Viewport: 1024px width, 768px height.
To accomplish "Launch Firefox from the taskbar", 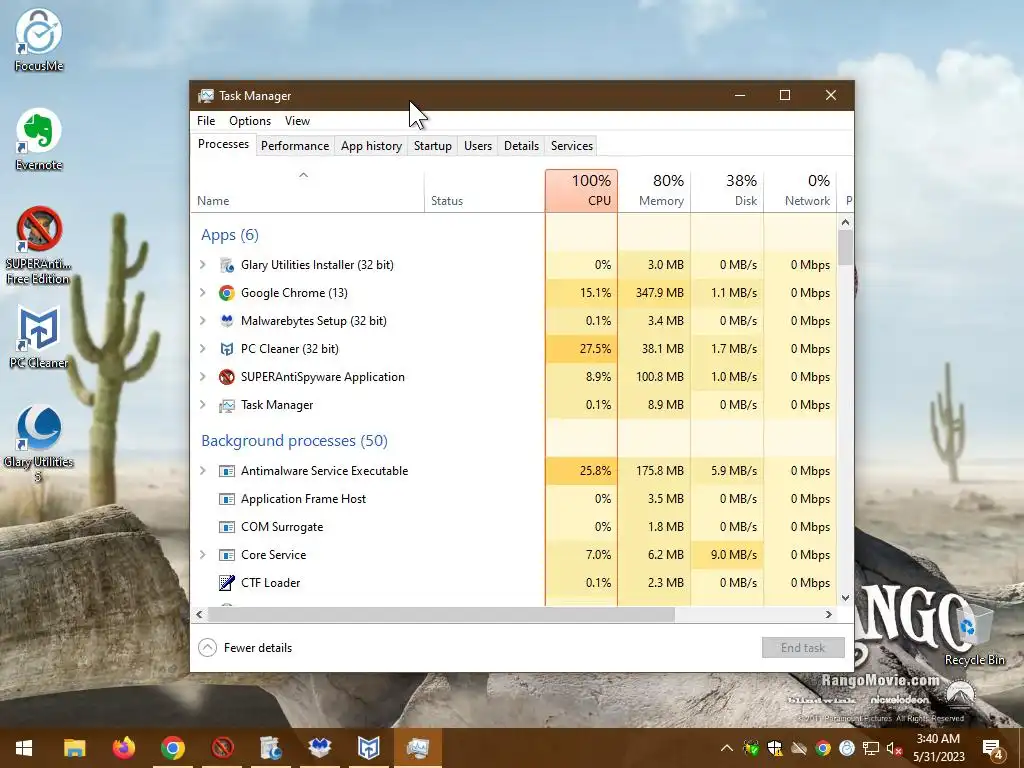I will 123,748.
